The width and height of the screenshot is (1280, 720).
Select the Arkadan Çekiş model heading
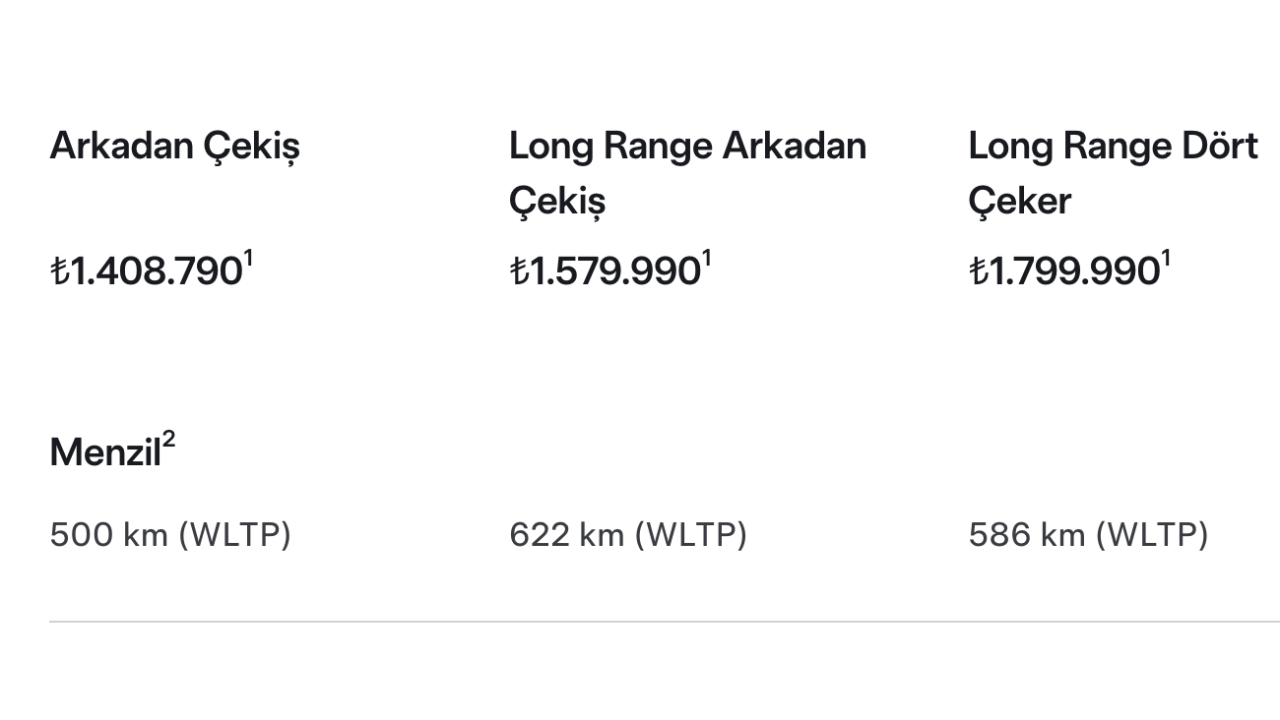point(175,149)
